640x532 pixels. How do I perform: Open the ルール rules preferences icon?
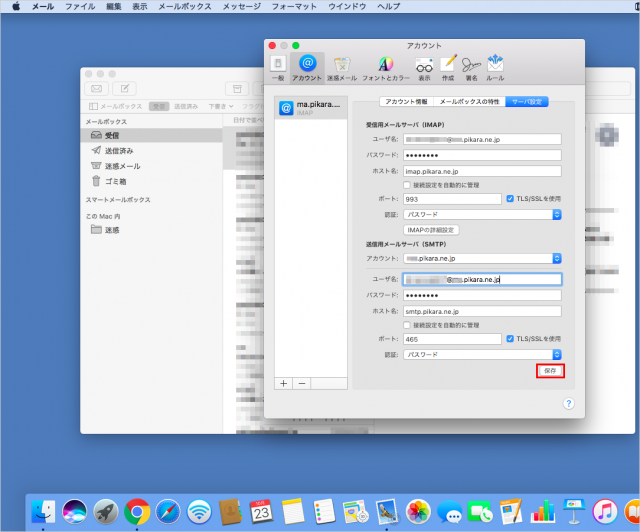[496, 66]
